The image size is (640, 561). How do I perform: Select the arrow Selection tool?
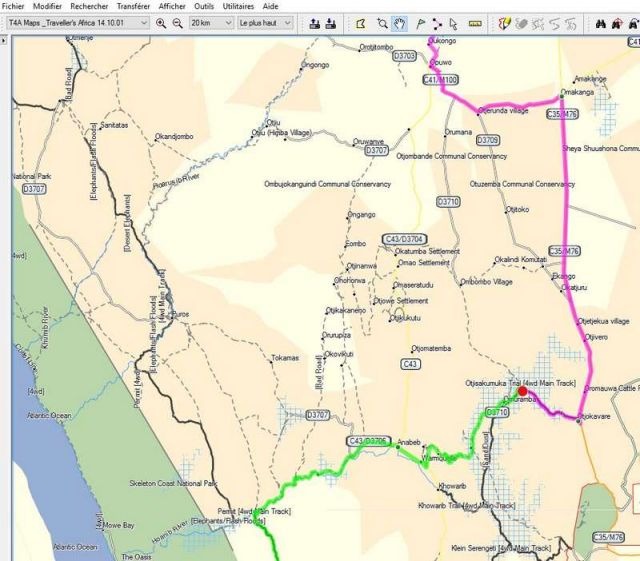click(x=453, y=24)
